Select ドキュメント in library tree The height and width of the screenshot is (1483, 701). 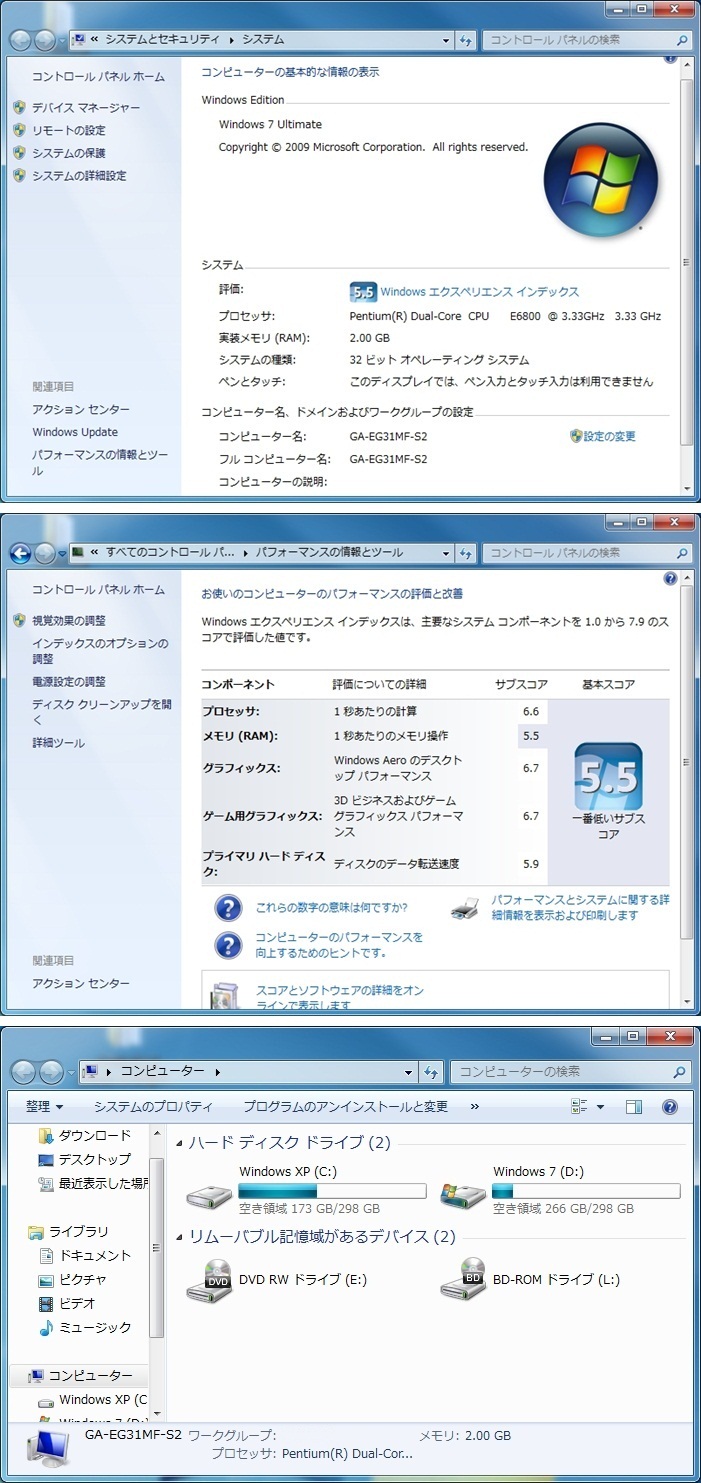[95, 1256]
